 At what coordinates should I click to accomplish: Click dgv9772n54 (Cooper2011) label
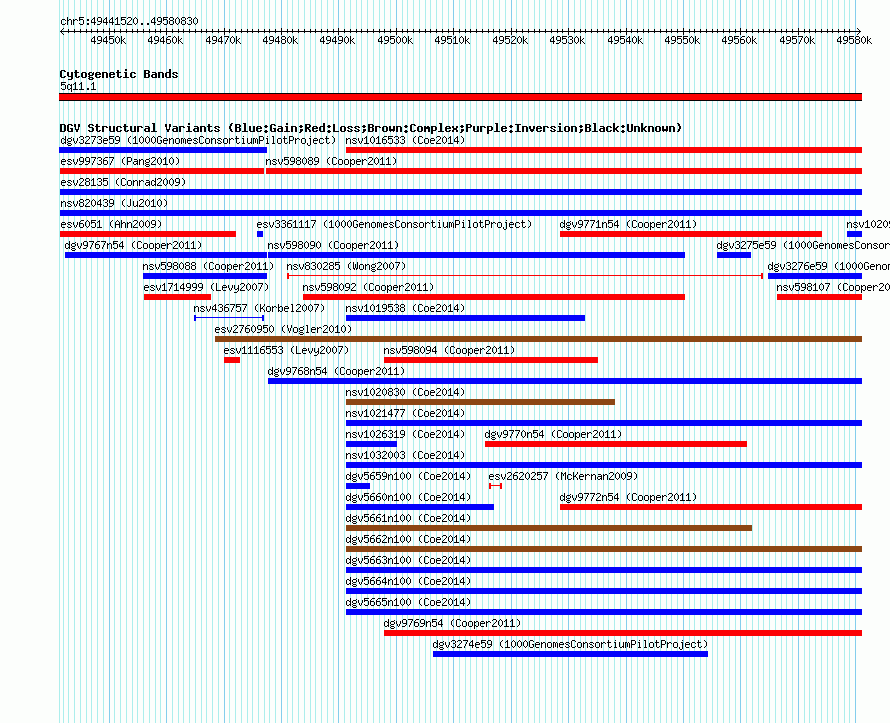pos(628,497)
